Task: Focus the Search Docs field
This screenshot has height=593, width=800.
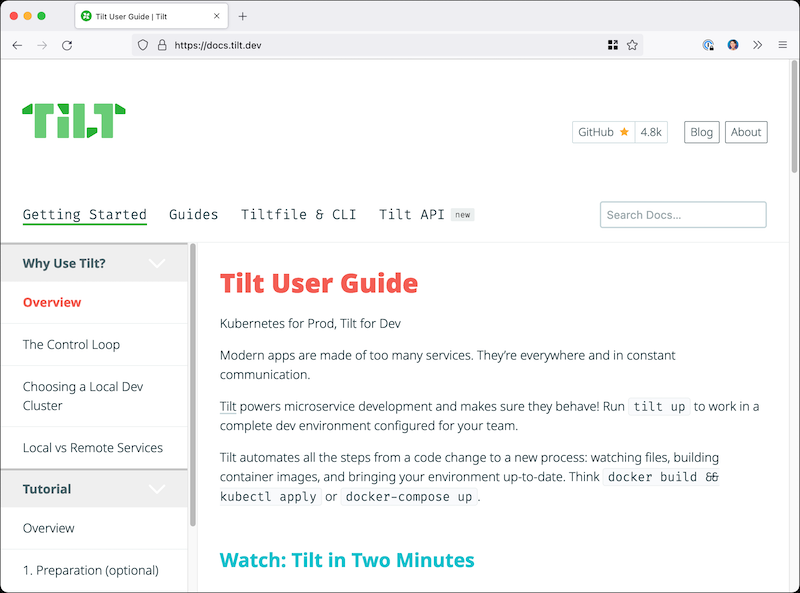Action: pyautogui.click(x=683, y=215)
